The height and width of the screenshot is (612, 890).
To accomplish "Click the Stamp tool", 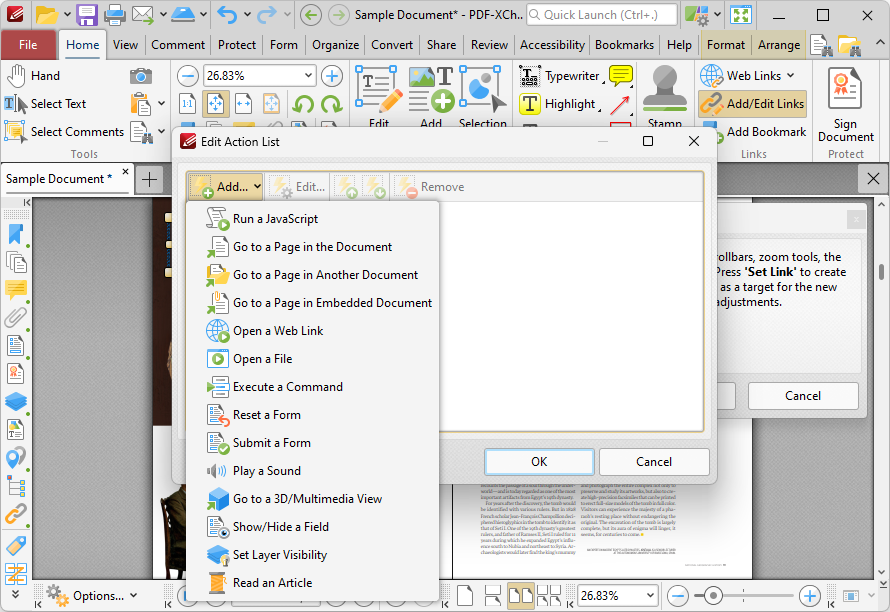I will click(665, 95).
